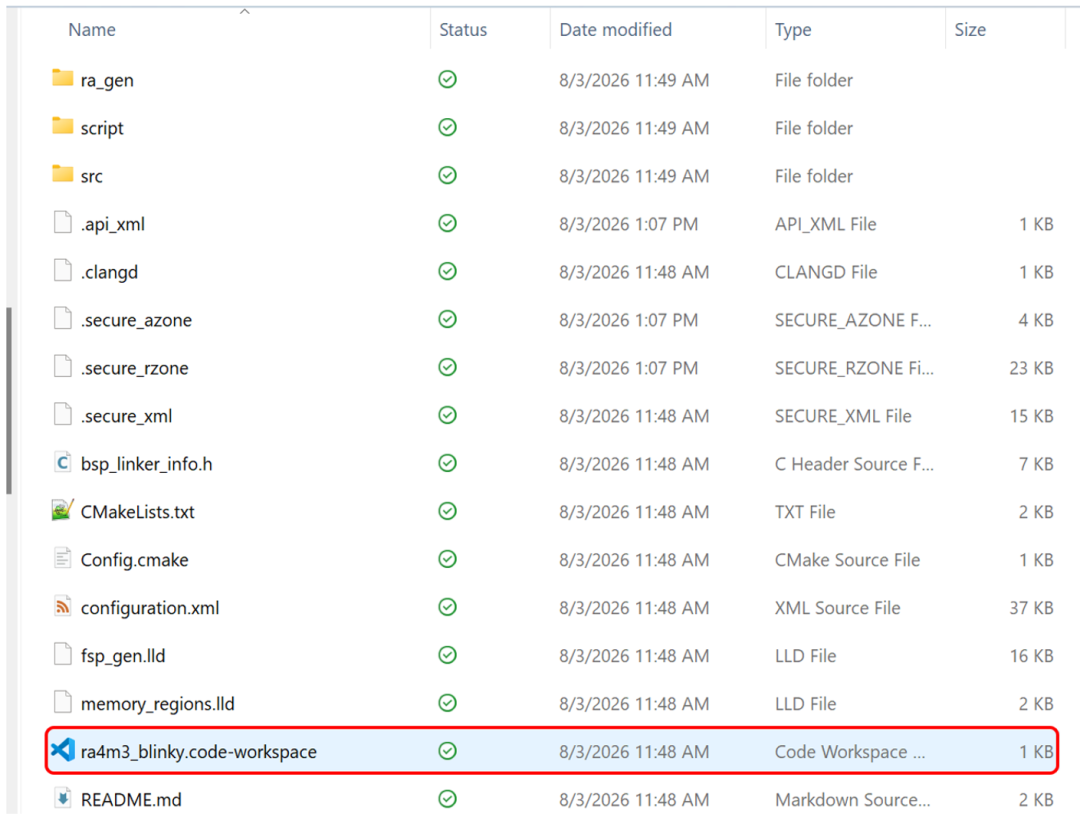Click the 'Code Workspace ...' type cell
This screenshot has width=1080, height=817.
(x=850, y=752)
